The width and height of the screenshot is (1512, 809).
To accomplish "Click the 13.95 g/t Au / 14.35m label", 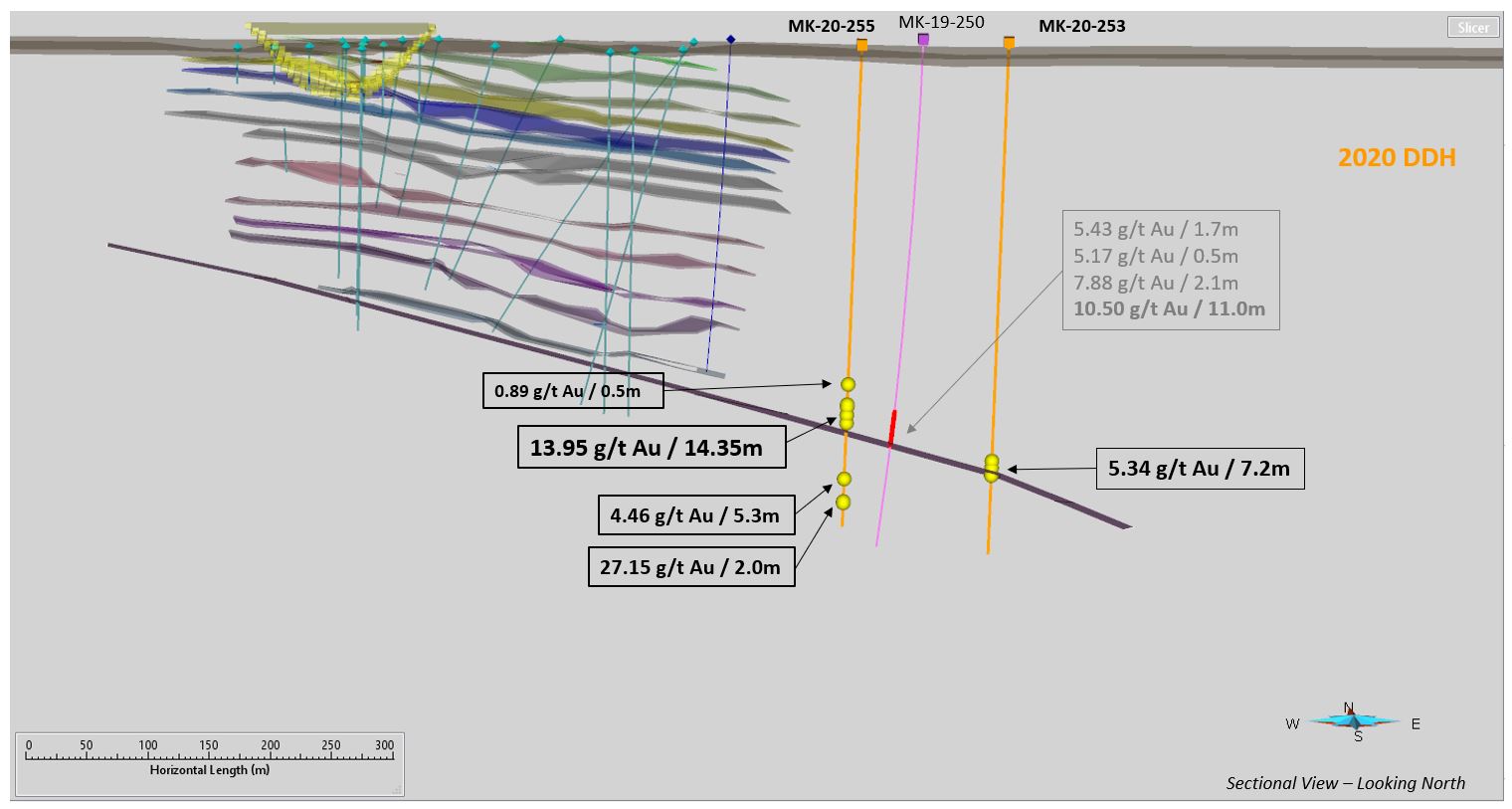I will [652, 447].
